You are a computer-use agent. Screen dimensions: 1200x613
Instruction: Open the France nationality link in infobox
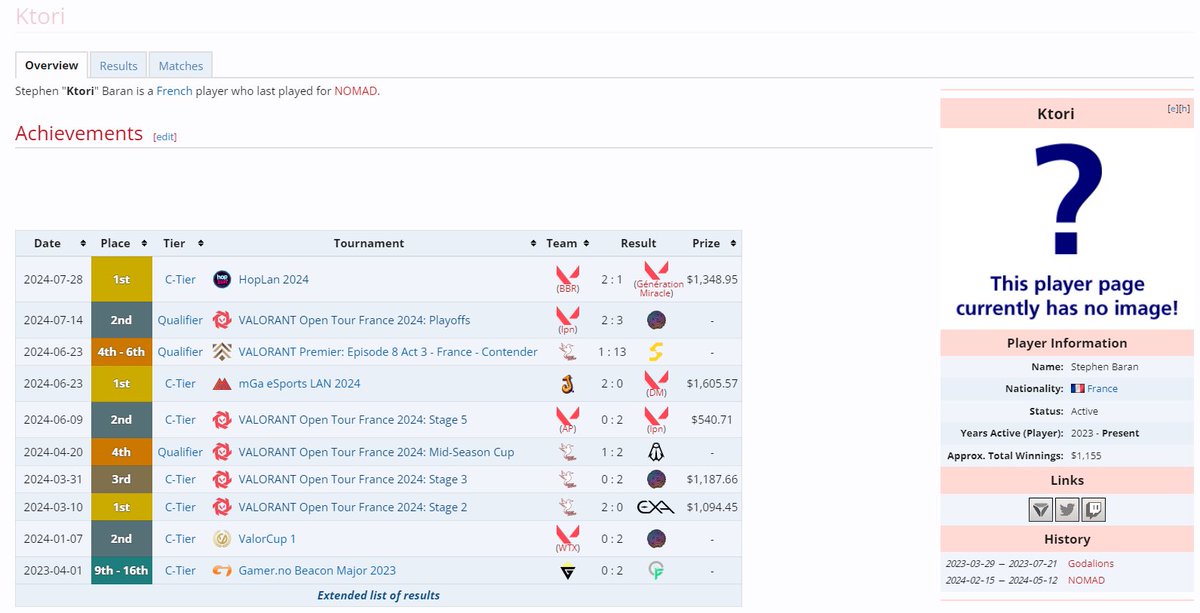[x=1102, y=389]
